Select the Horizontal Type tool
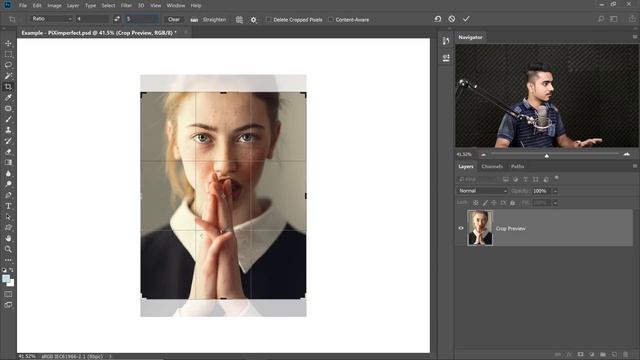 tap(8, 206)
